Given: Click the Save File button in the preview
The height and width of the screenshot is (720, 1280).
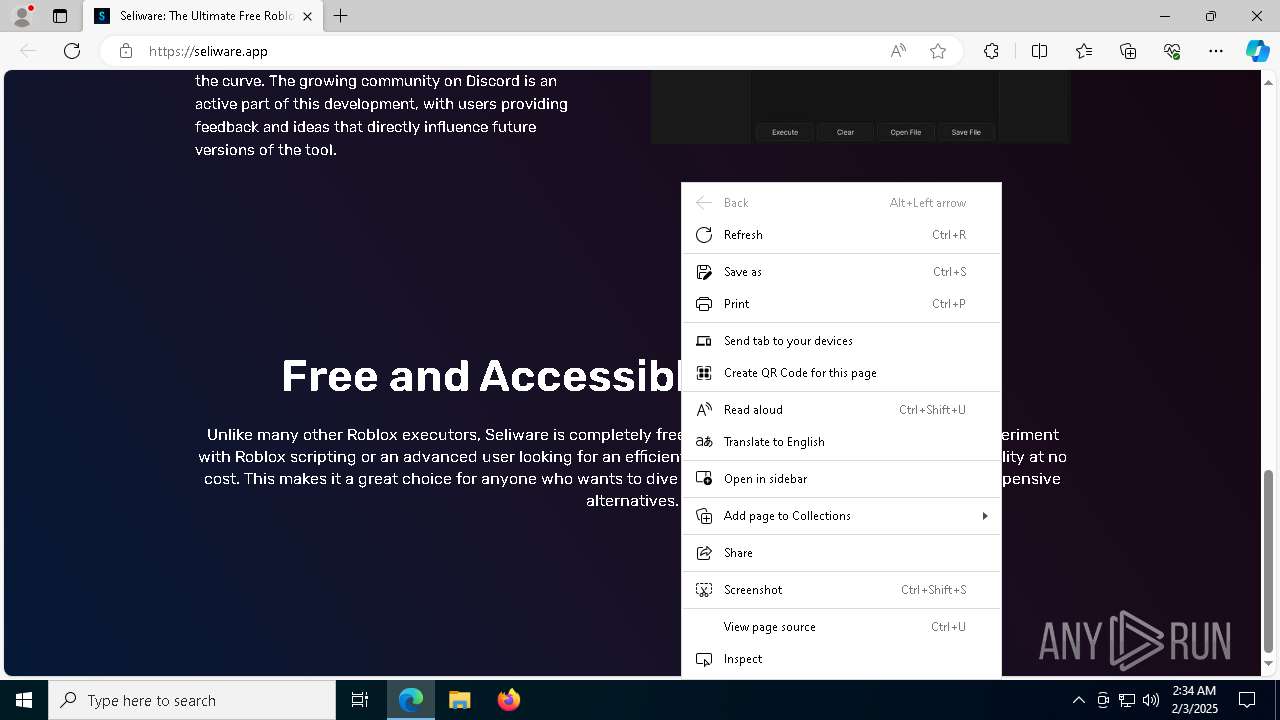Looking at the screenshot, I should tap(966, 132).
